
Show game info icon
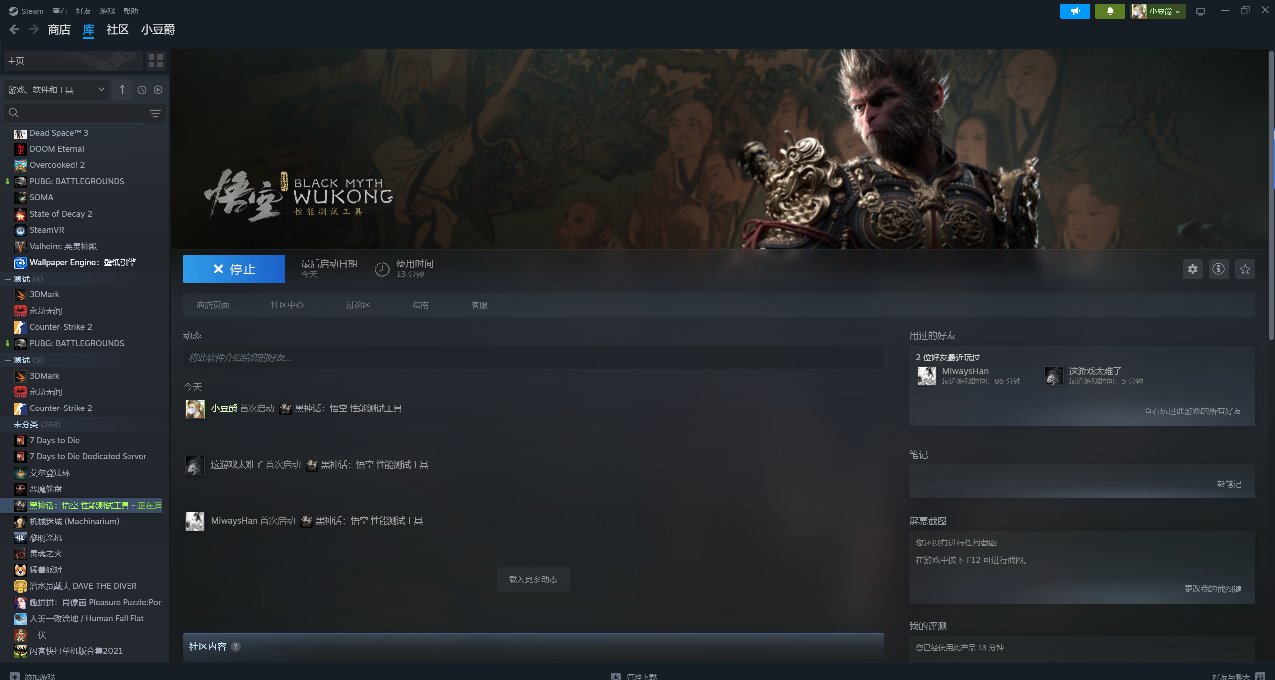click(x=1218, y=269)
